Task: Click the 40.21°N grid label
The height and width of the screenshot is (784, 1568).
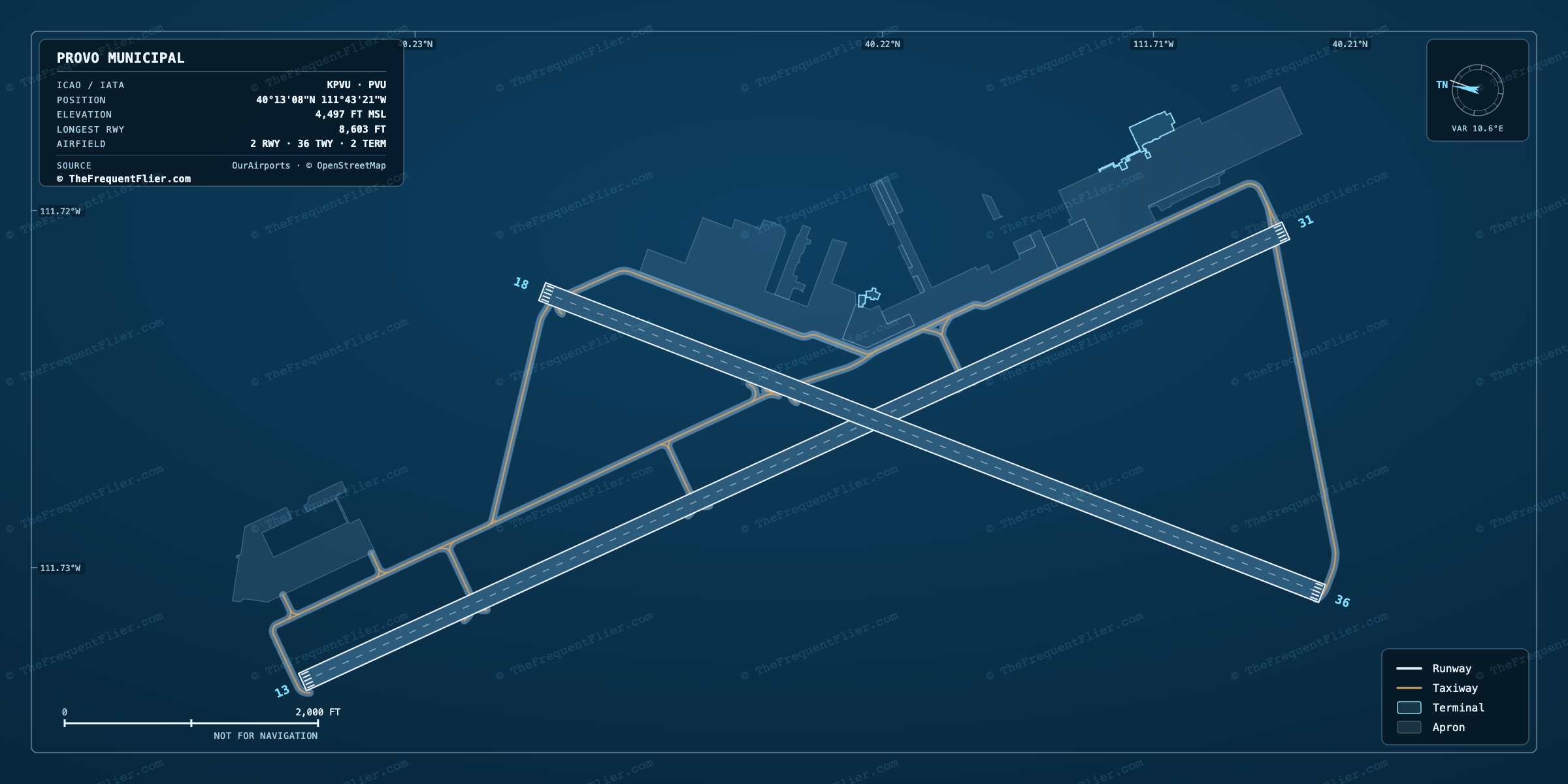Action: click(1350, 44)
